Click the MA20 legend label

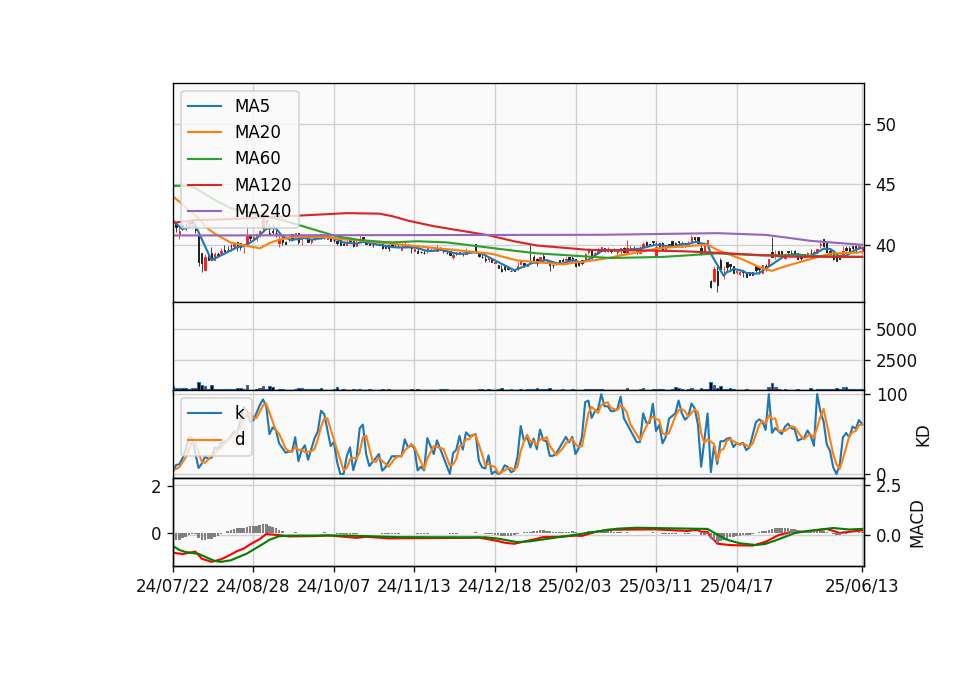258,132
